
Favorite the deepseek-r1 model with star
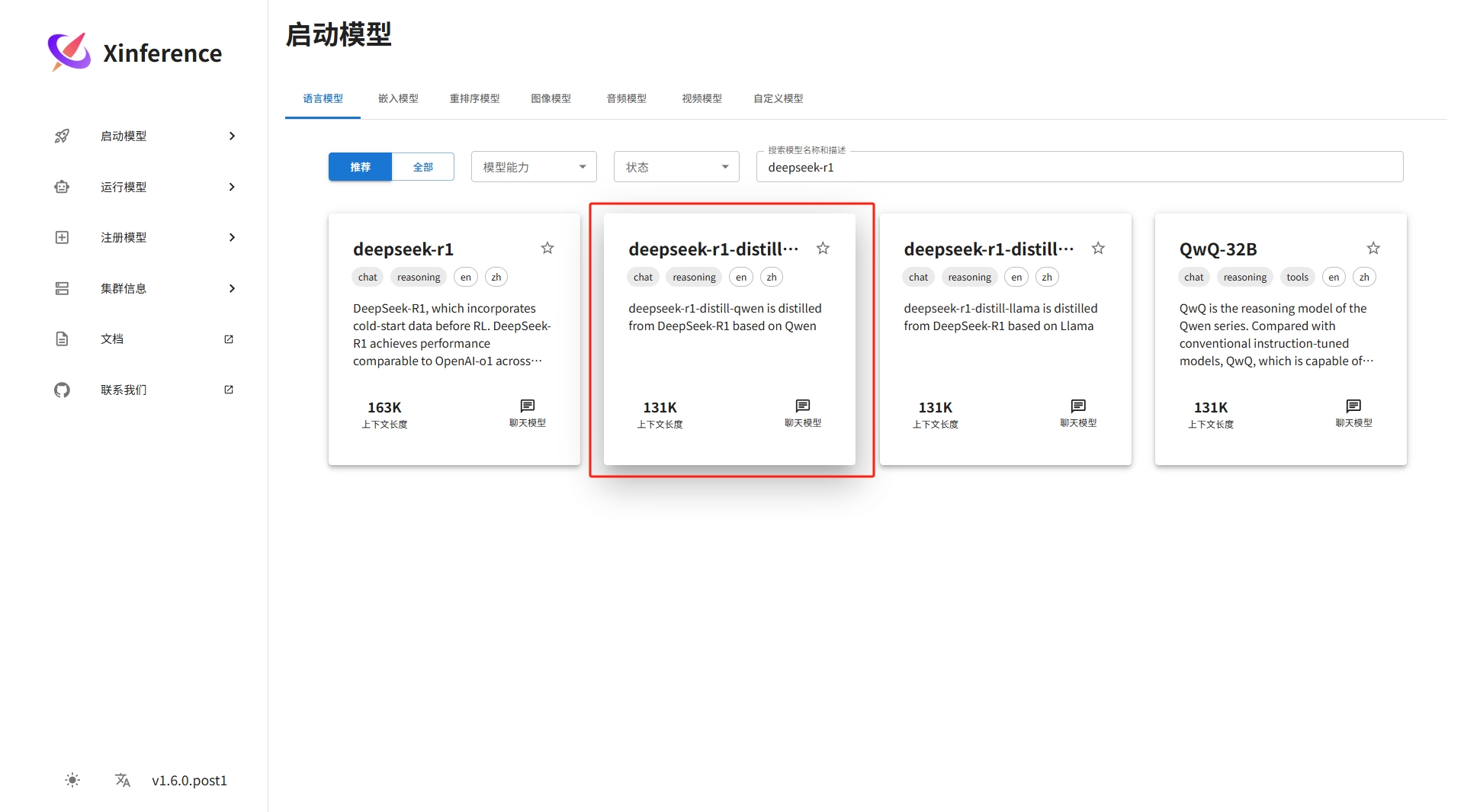pos(547,248)
